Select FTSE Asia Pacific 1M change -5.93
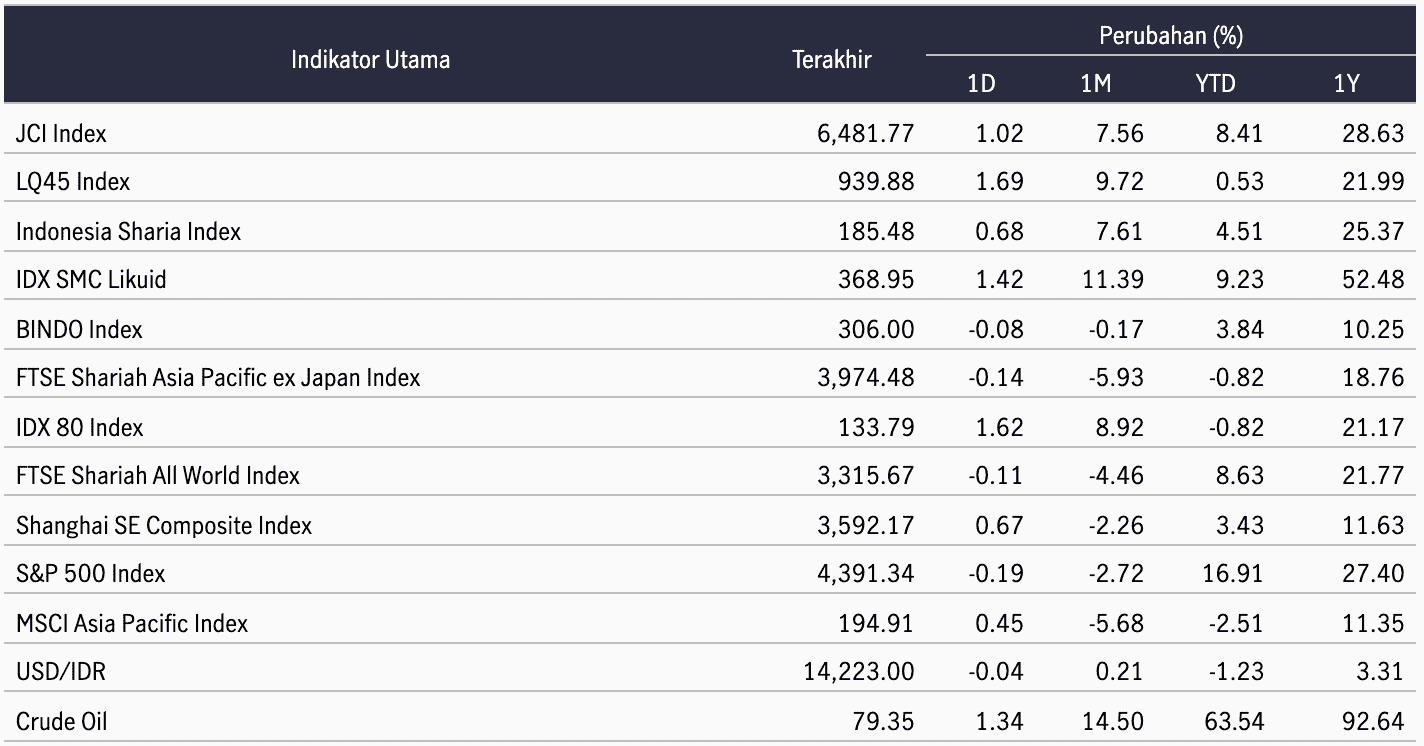Viewport: 1424px width, 746px height. 1116,378
